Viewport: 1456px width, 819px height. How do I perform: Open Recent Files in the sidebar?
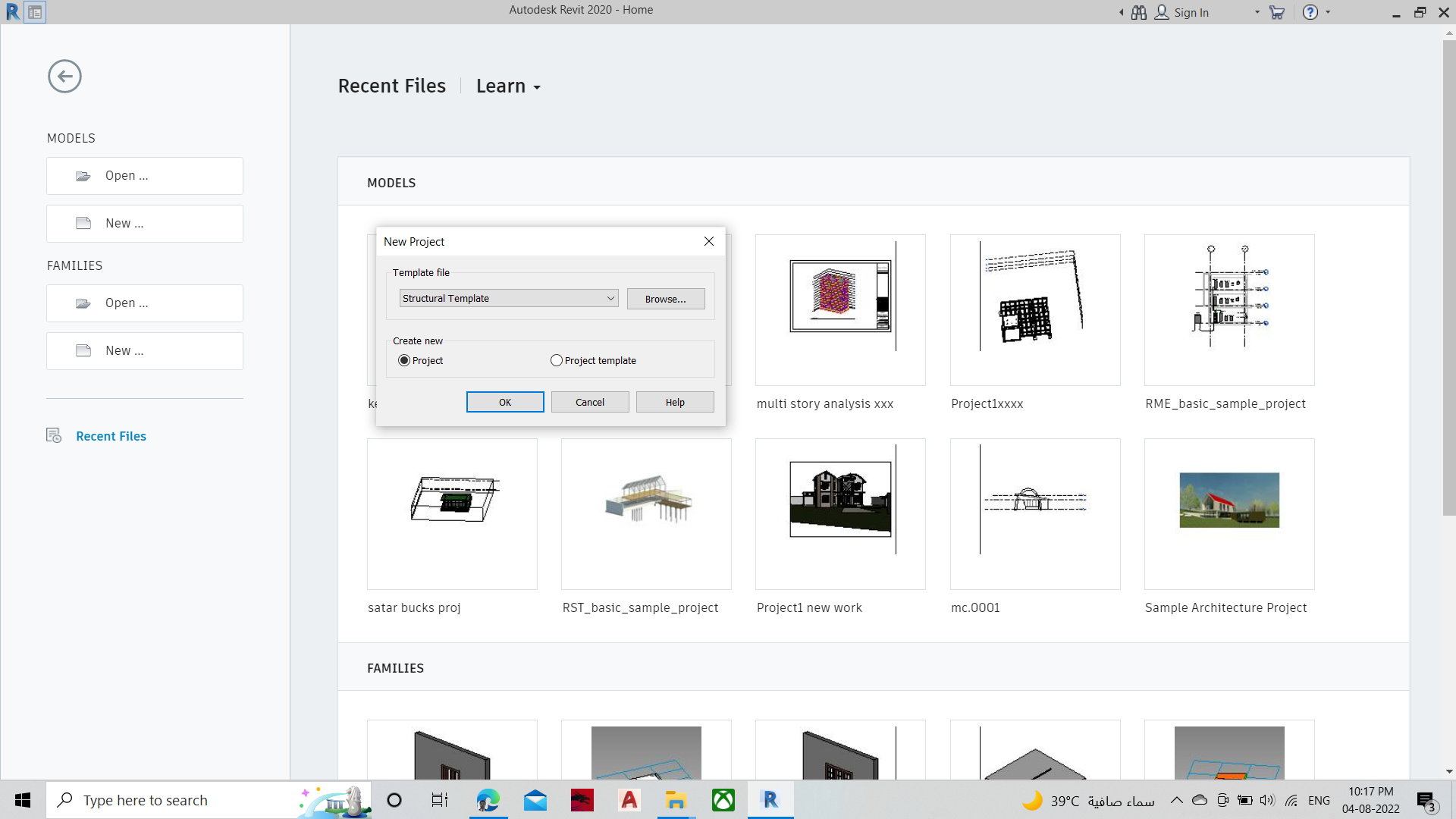click(111, 436)
